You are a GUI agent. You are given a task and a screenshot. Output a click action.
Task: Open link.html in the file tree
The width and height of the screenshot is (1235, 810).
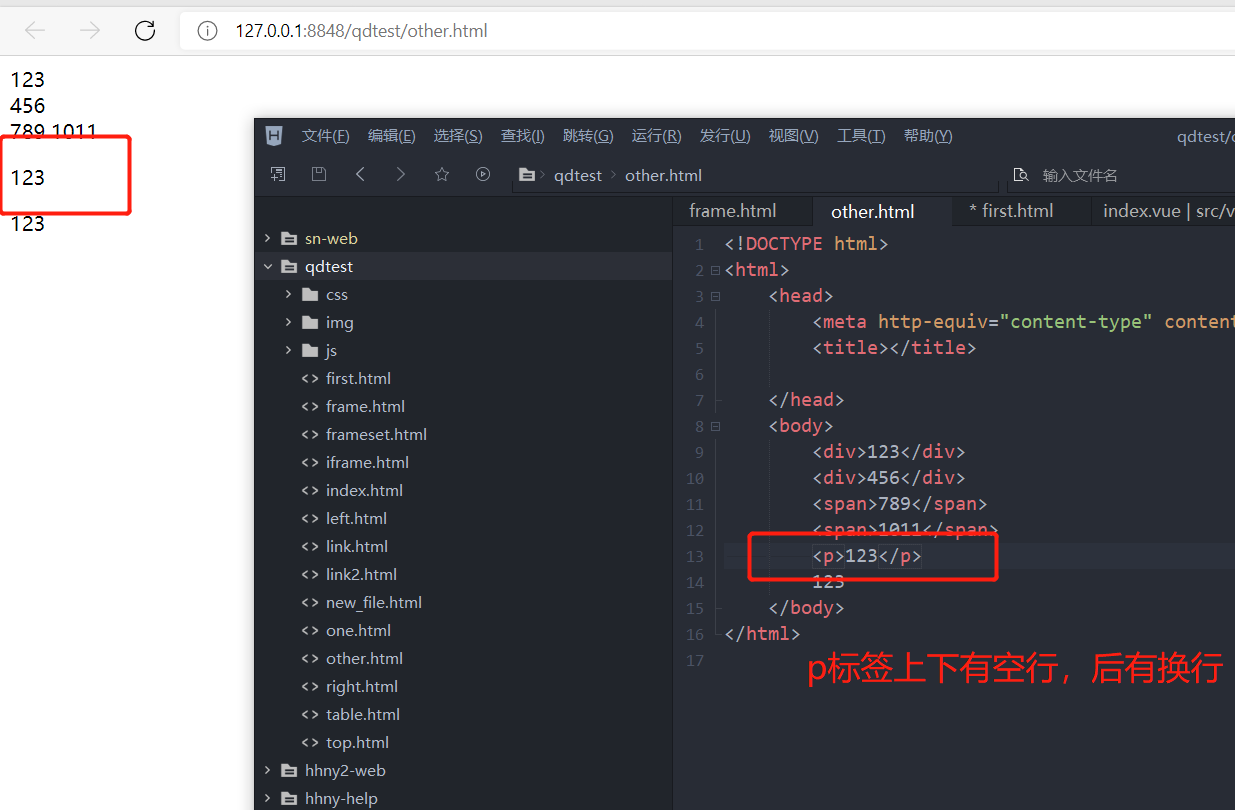[x=357, y=546]
